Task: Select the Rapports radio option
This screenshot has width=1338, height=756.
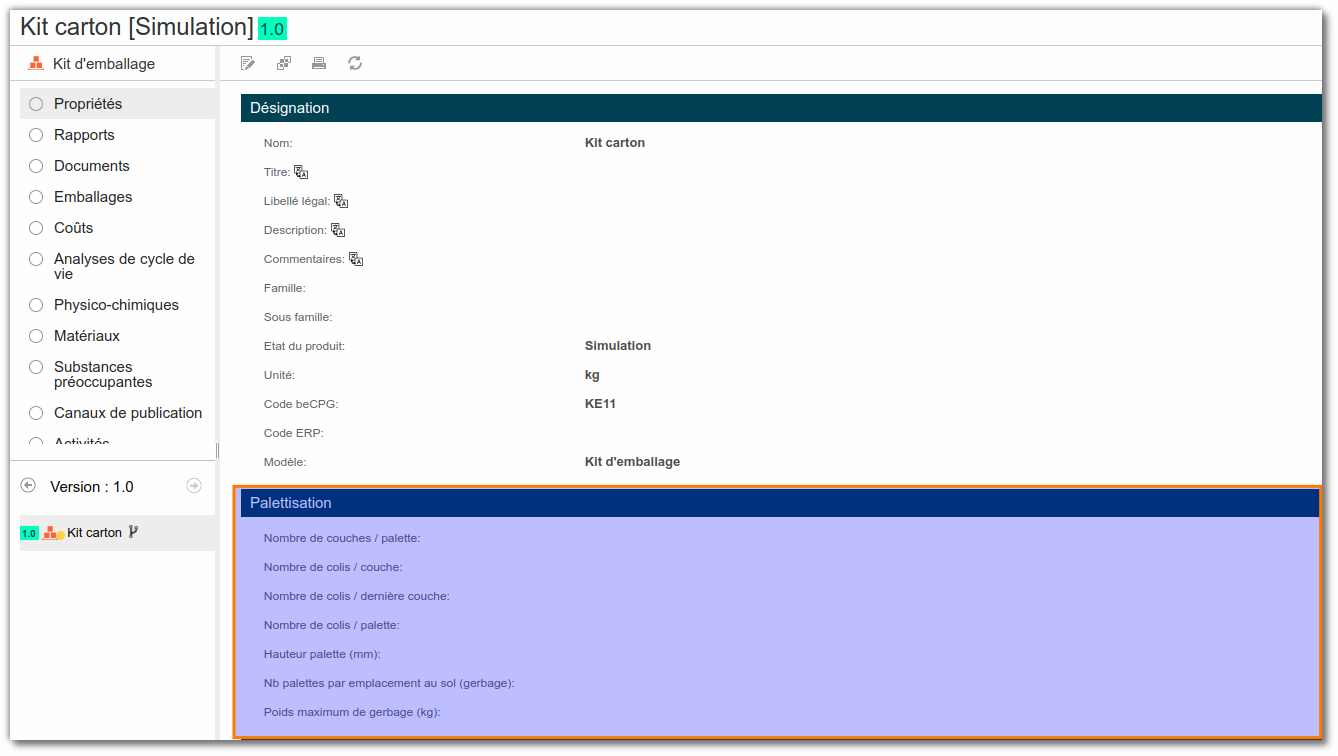Action: click(36, 135)
